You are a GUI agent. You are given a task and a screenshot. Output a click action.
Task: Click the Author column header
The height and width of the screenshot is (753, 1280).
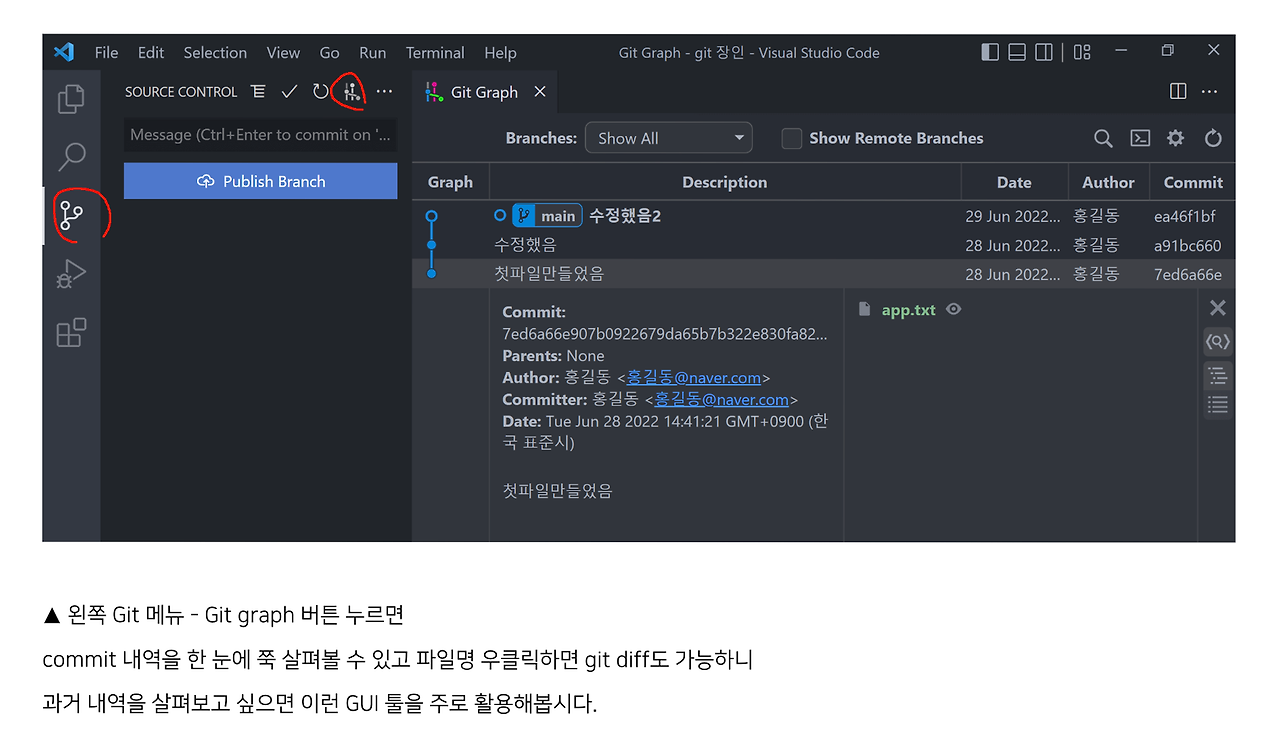[x=1108, y=182]
